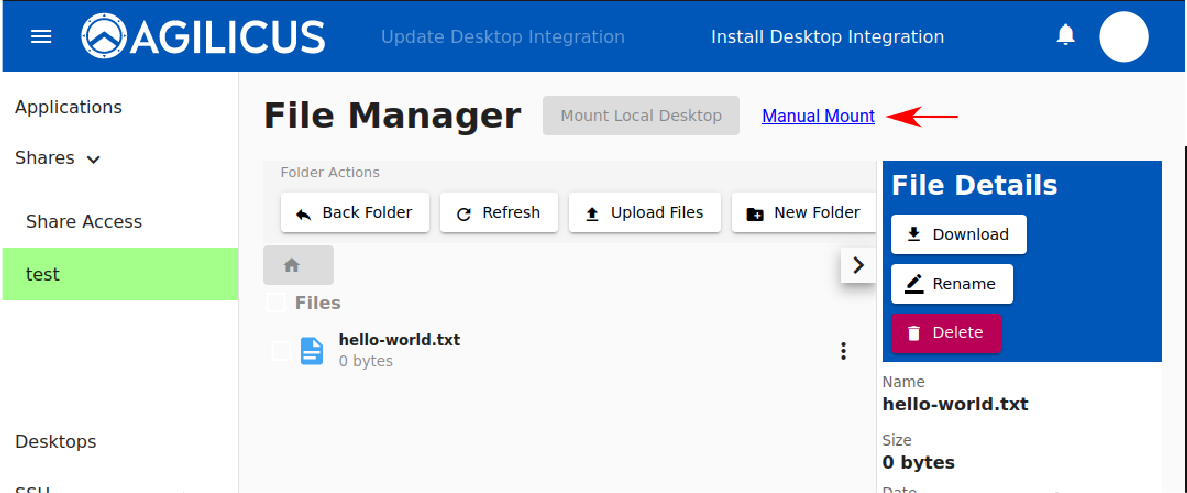Viewport: 1187px width, 493px height.
Task: Click the Agilicus logo
Action: (203, 37)
